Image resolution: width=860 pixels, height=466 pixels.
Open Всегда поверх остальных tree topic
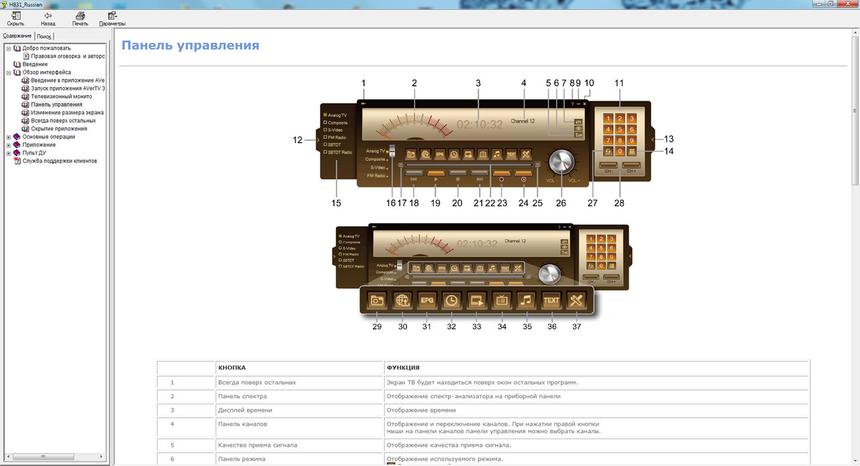(x=63, y=121)
